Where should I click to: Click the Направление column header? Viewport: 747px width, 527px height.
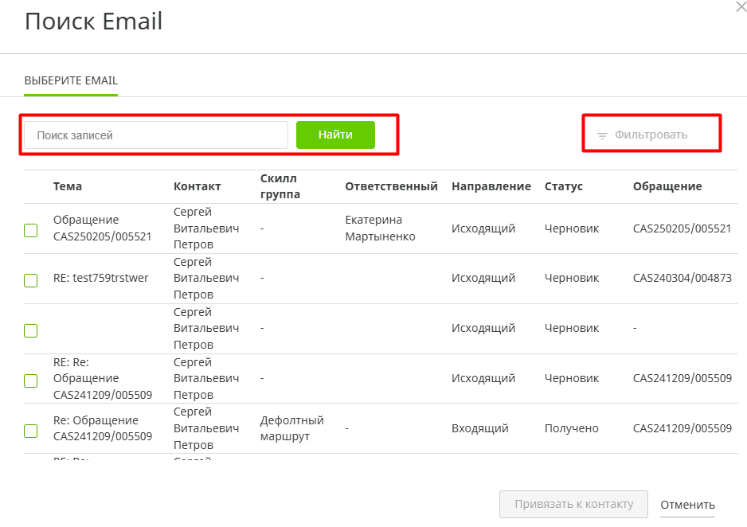tap(490, 186)
